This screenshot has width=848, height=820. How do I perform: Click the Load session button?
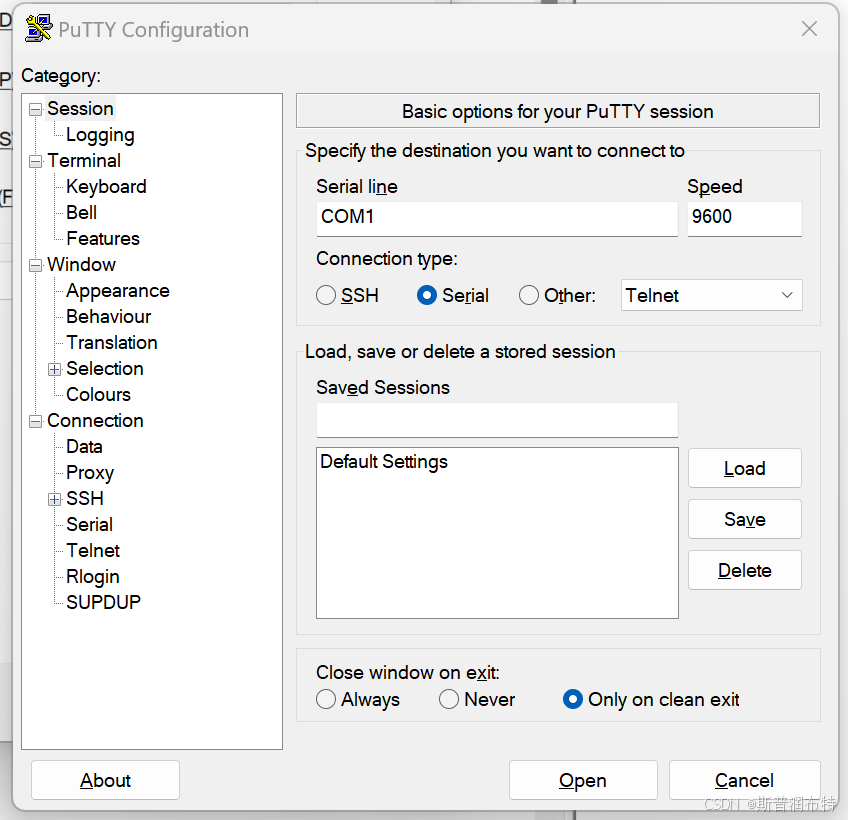745,468
